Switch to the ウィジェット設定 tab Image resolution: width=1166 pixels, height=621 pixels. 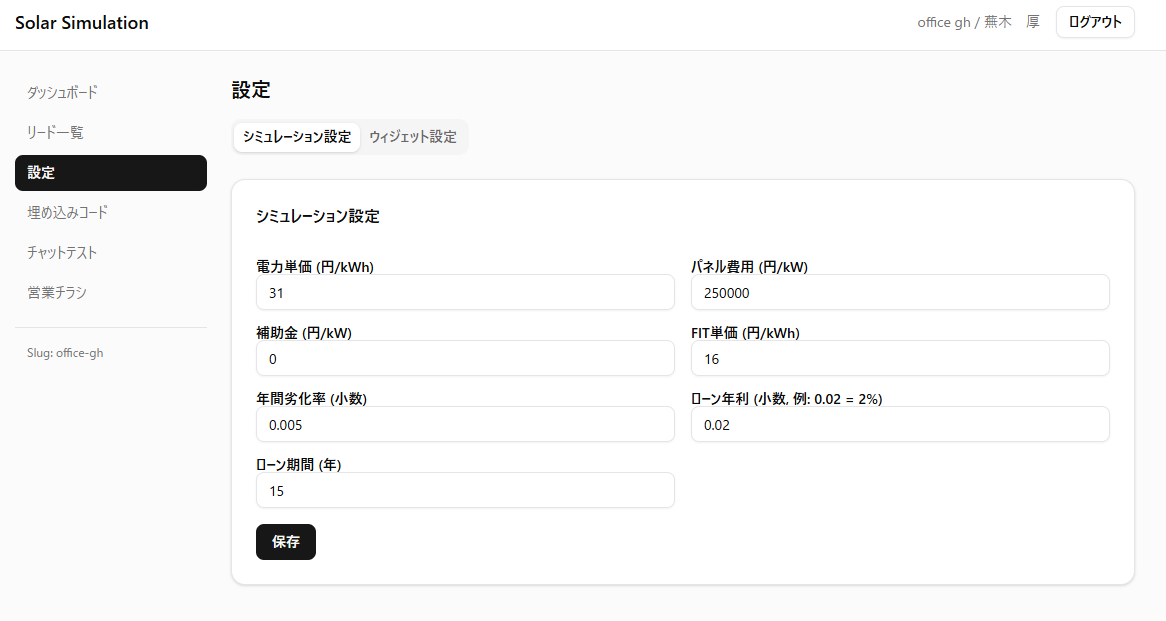(x=412, y=137)
